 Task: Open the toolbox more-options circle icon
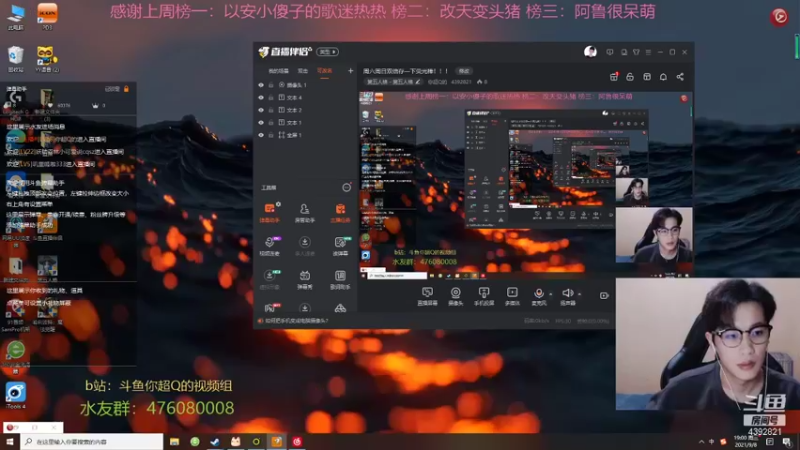(x=346, y=188)
